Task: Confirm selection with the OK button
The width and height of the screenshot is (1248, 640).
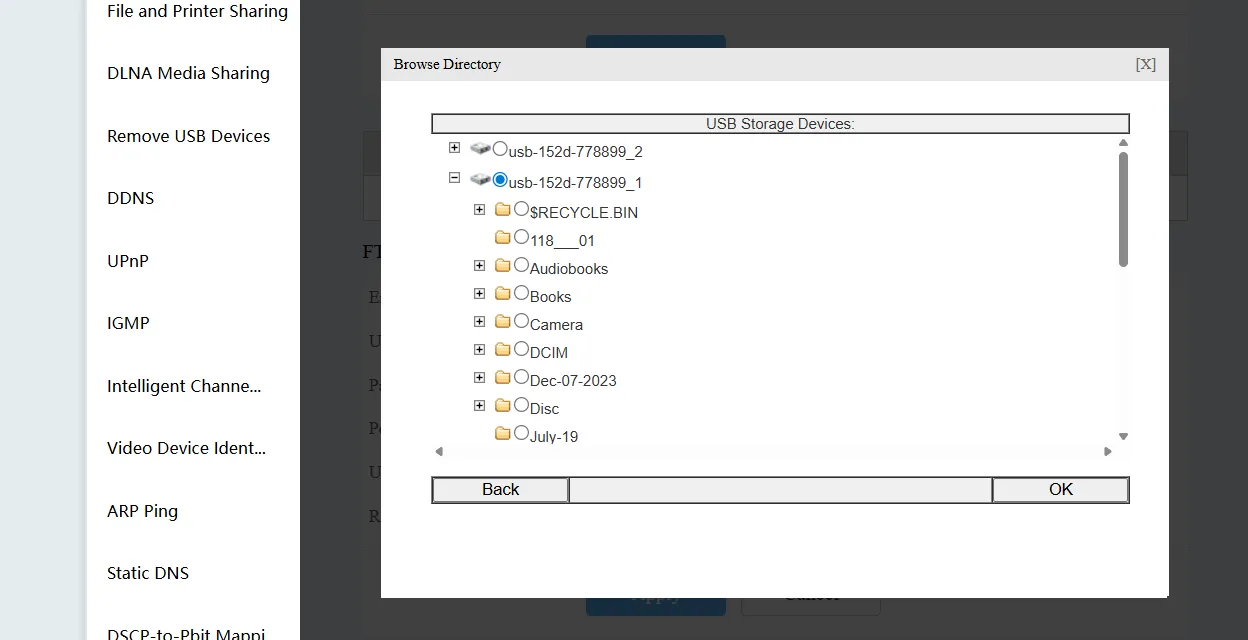Action: click(1060, 489)
